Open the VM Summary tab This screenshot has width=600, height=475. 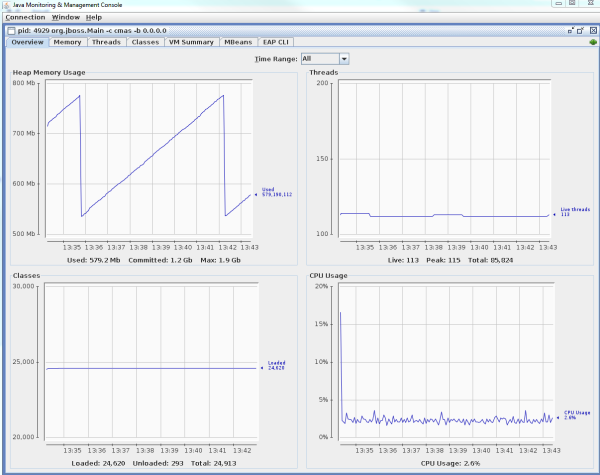(191, 42)
